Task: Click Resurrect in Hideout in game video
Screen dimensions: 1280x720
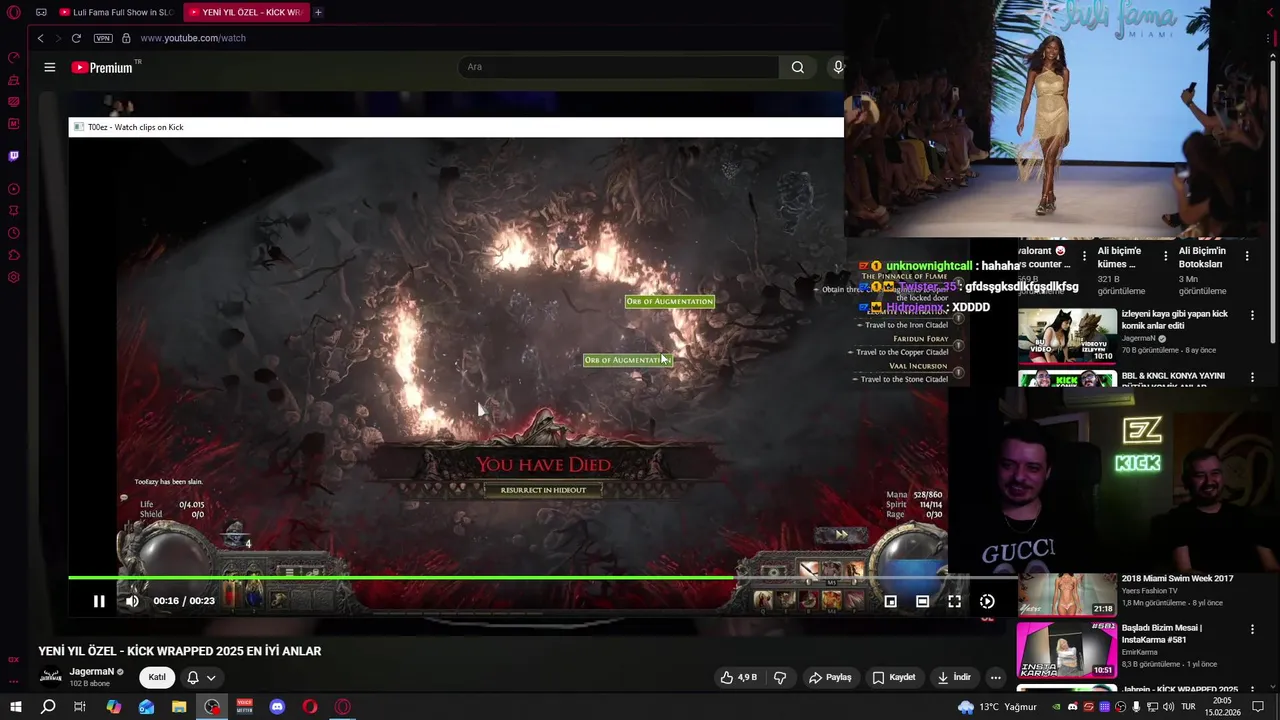Action: point(543,490)
